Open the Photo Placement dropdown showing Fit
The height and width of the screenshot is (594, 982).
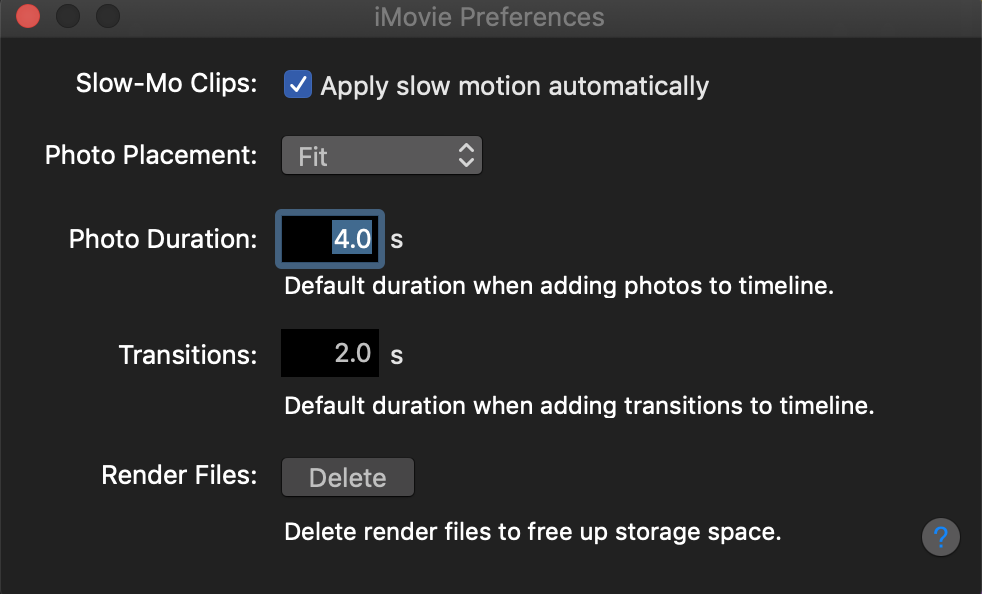coord(381,156)
